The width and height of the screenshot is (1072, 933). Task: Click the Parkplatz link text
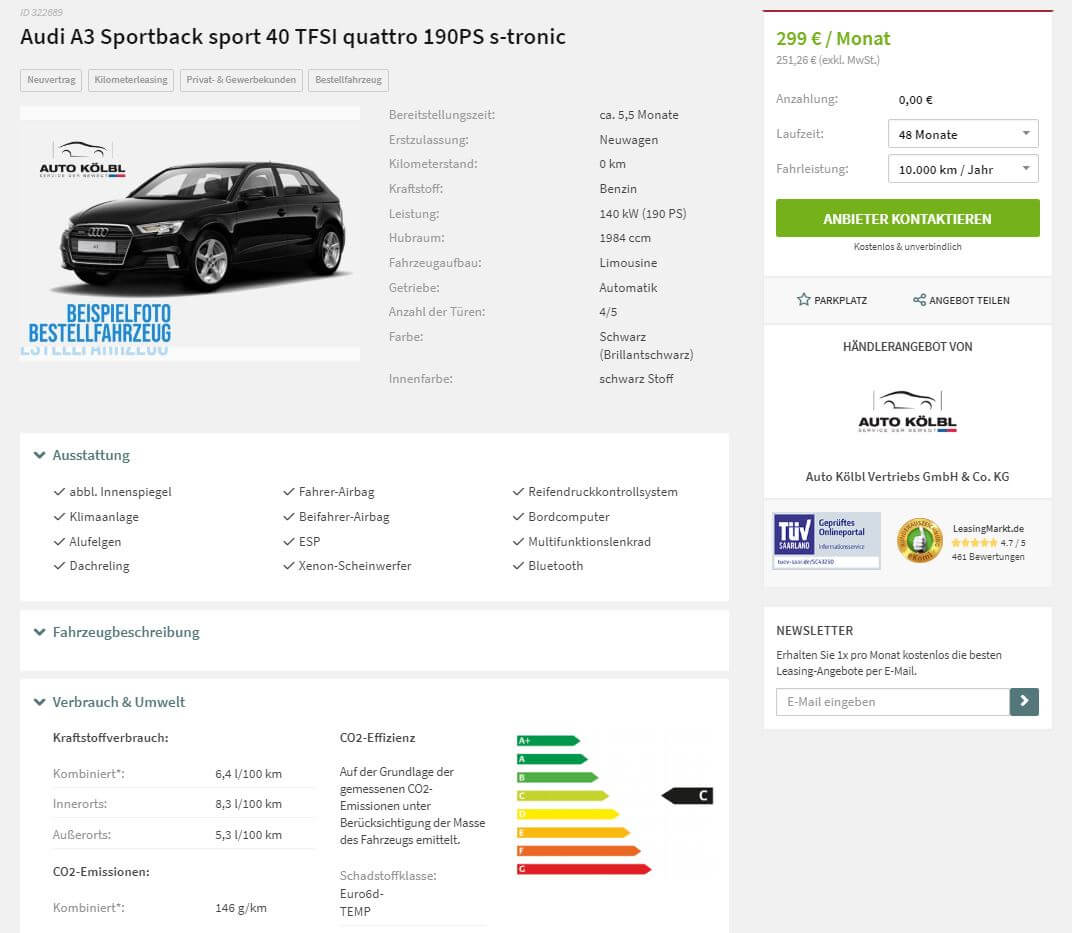tap(840, 300)
